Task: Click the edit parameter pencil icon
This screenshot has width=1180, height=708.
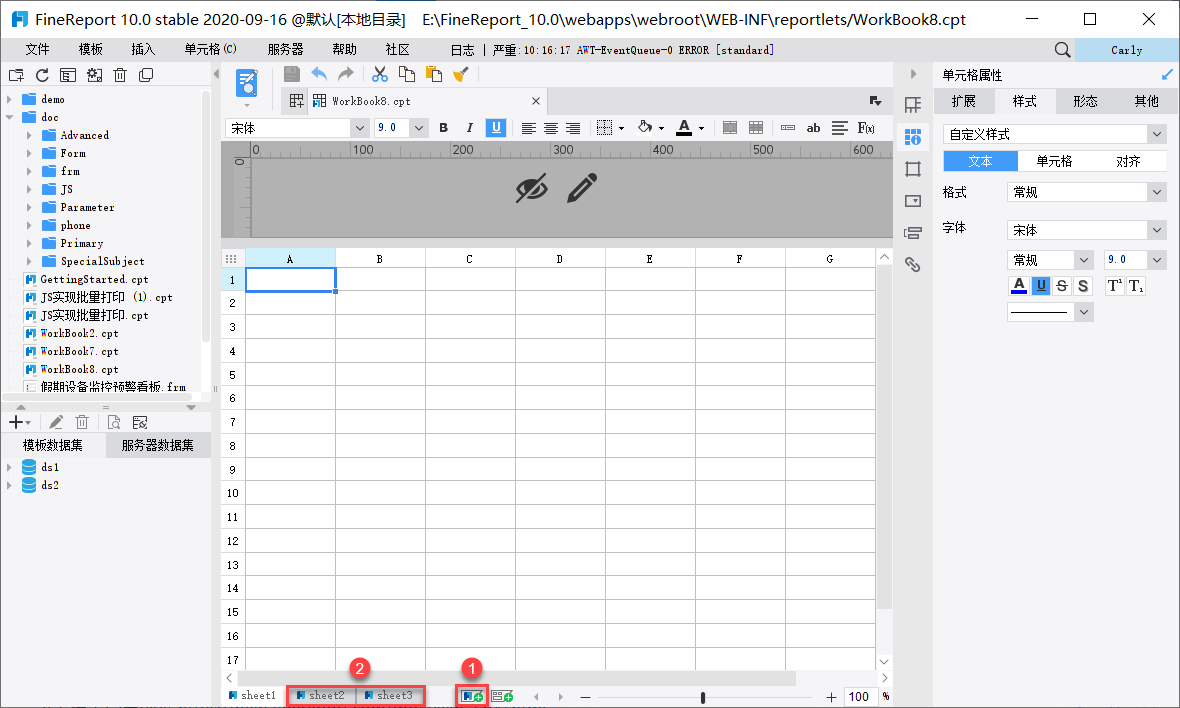Action: click(582, 188)
